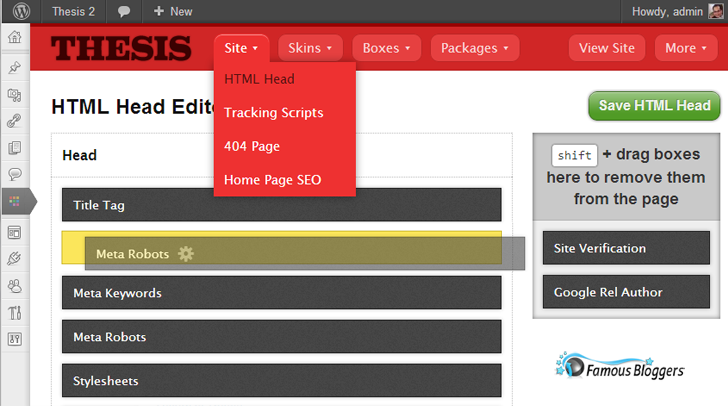Click gear icon on dragged Meta Robots
728x406 pixels.
point(186,254)
